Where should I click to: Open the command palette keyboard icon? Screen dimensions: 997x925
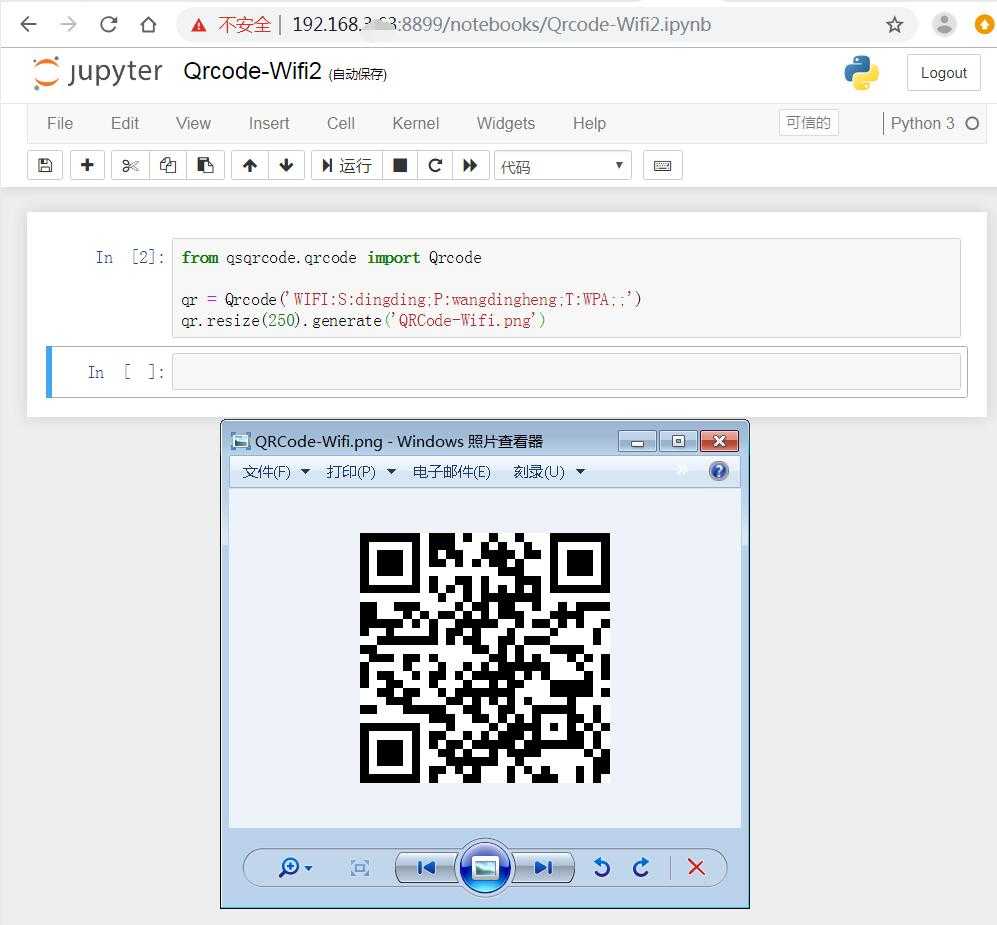[663, 165]
